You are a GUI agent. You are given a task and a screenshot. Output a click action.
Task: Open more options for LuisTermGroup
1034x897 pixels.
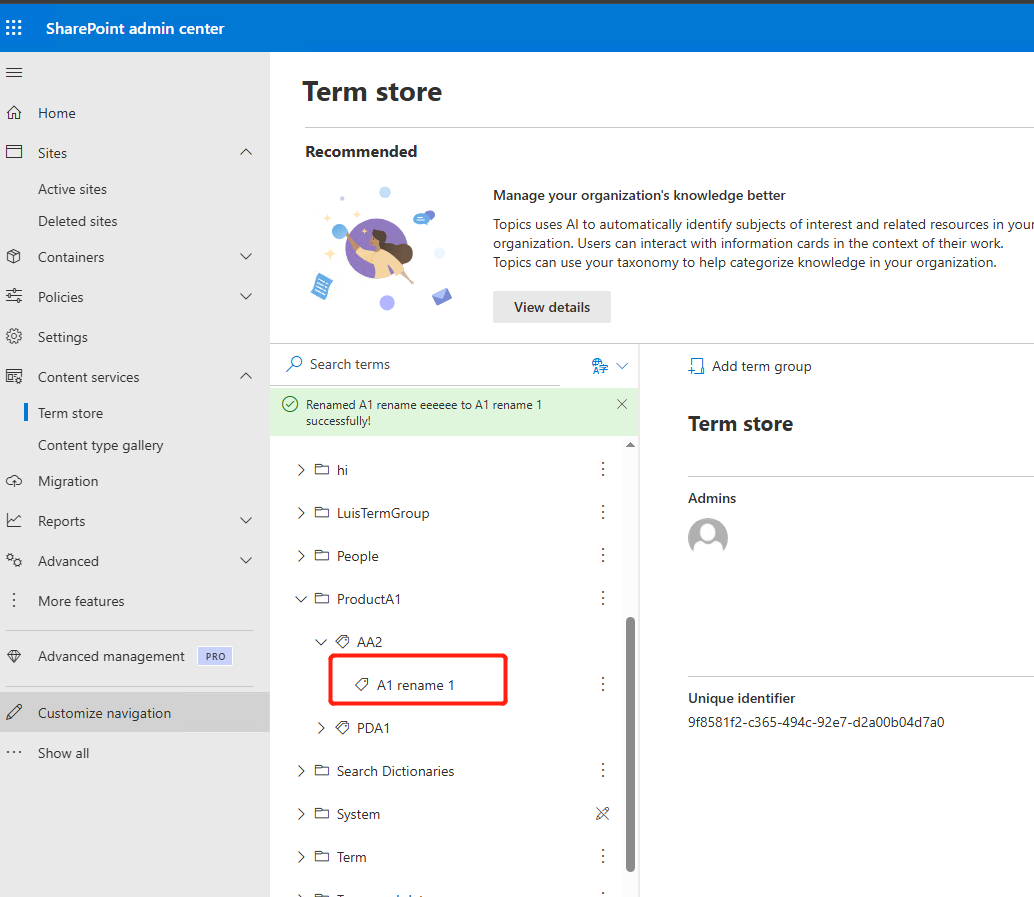pos(603,512)
